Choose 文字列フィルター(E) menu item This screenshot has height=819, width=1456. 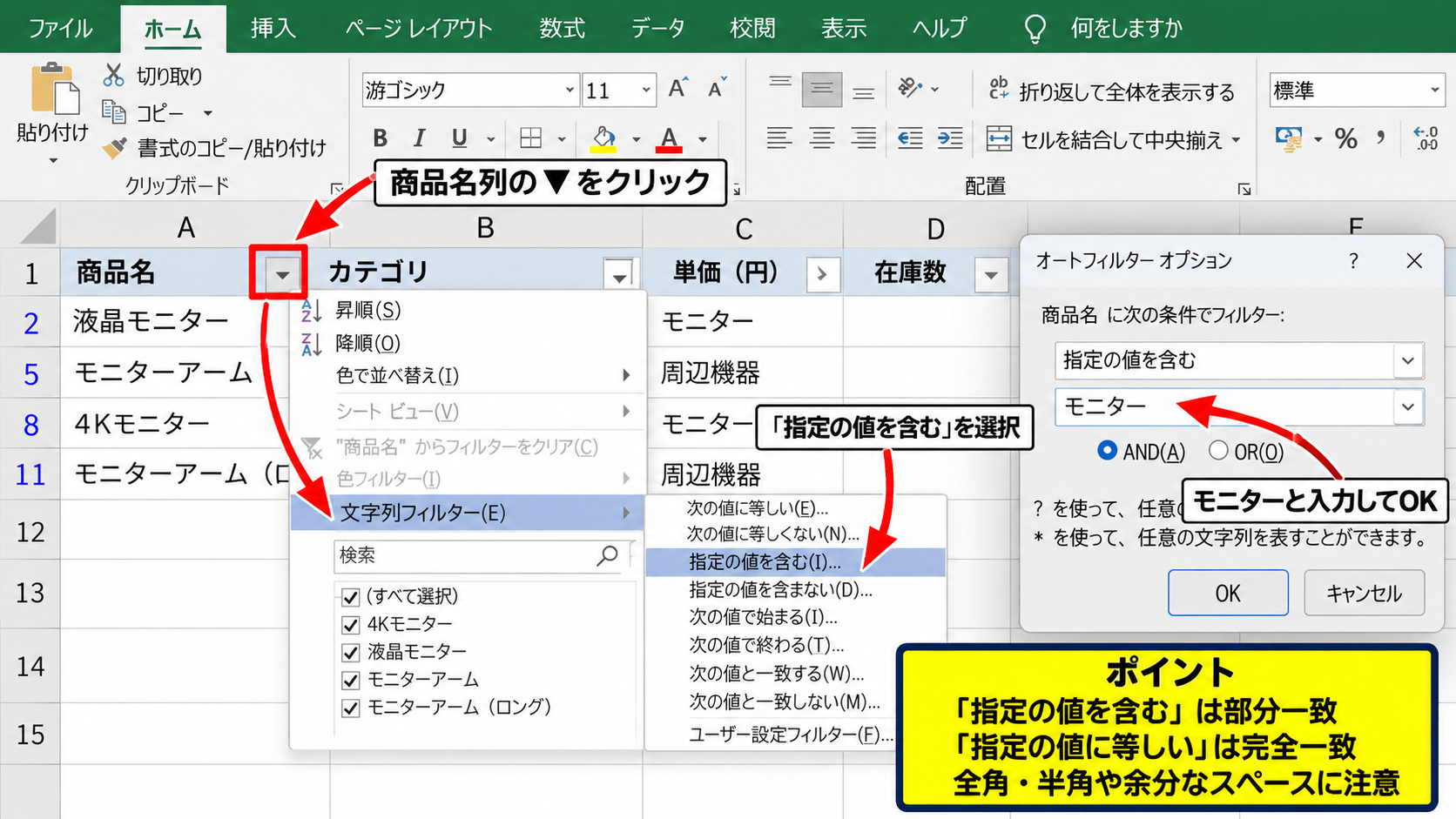point(467,513)
